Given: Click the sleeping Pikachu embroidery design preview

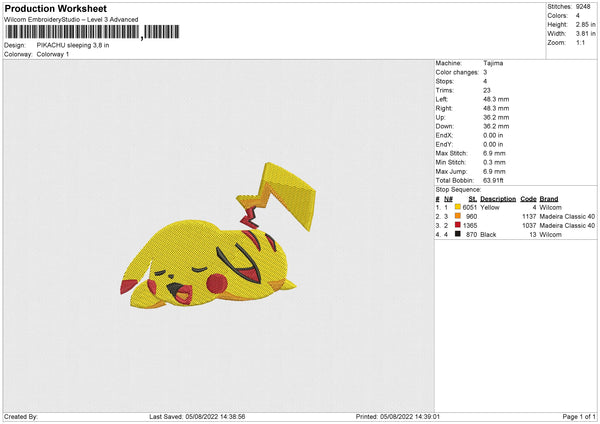Looking at the screenshot, I should [x=218, y=235].
